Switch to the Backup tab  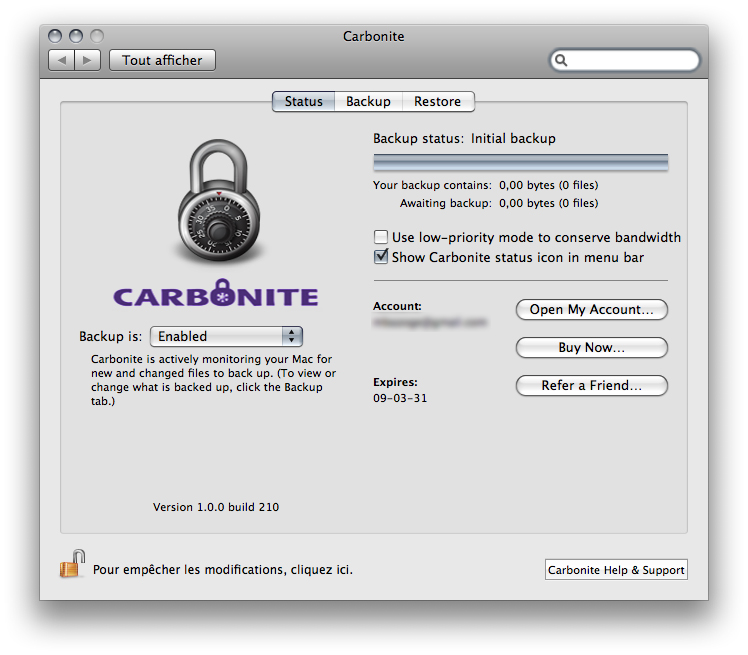pos(368,102)
